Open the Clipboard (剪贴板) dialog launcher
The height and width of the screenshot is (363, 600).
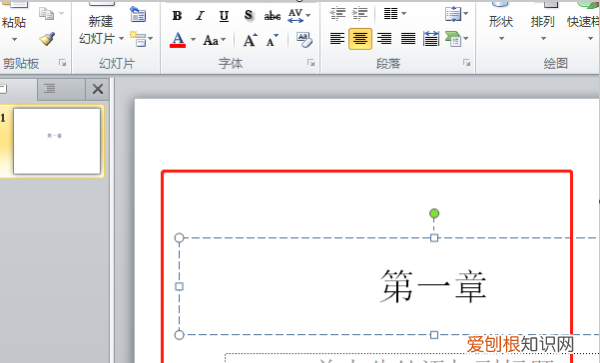[62, 62]
